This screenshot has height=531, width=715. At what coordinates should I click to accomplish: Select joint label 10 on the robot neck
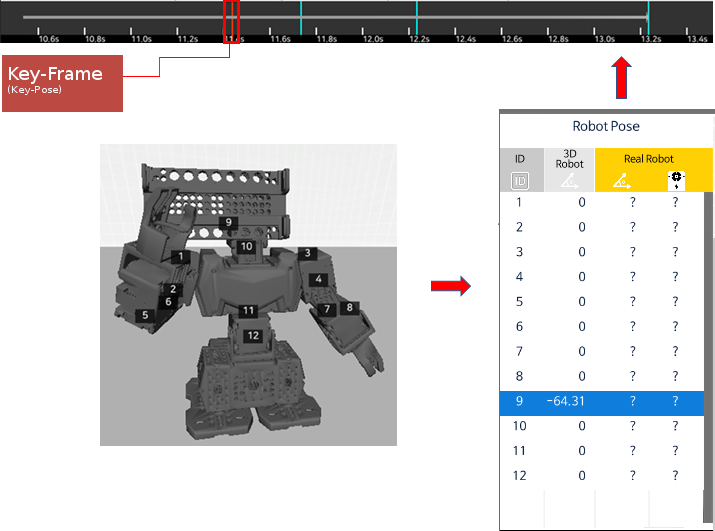246,245
